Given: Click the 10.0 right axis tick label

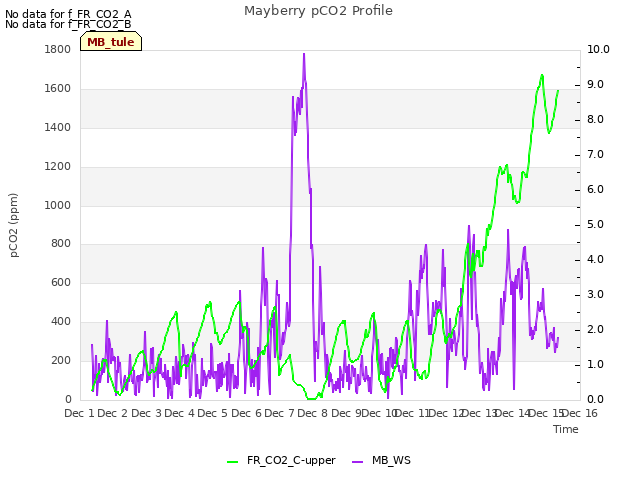Looking at the screenshot, I should point(598,49).
